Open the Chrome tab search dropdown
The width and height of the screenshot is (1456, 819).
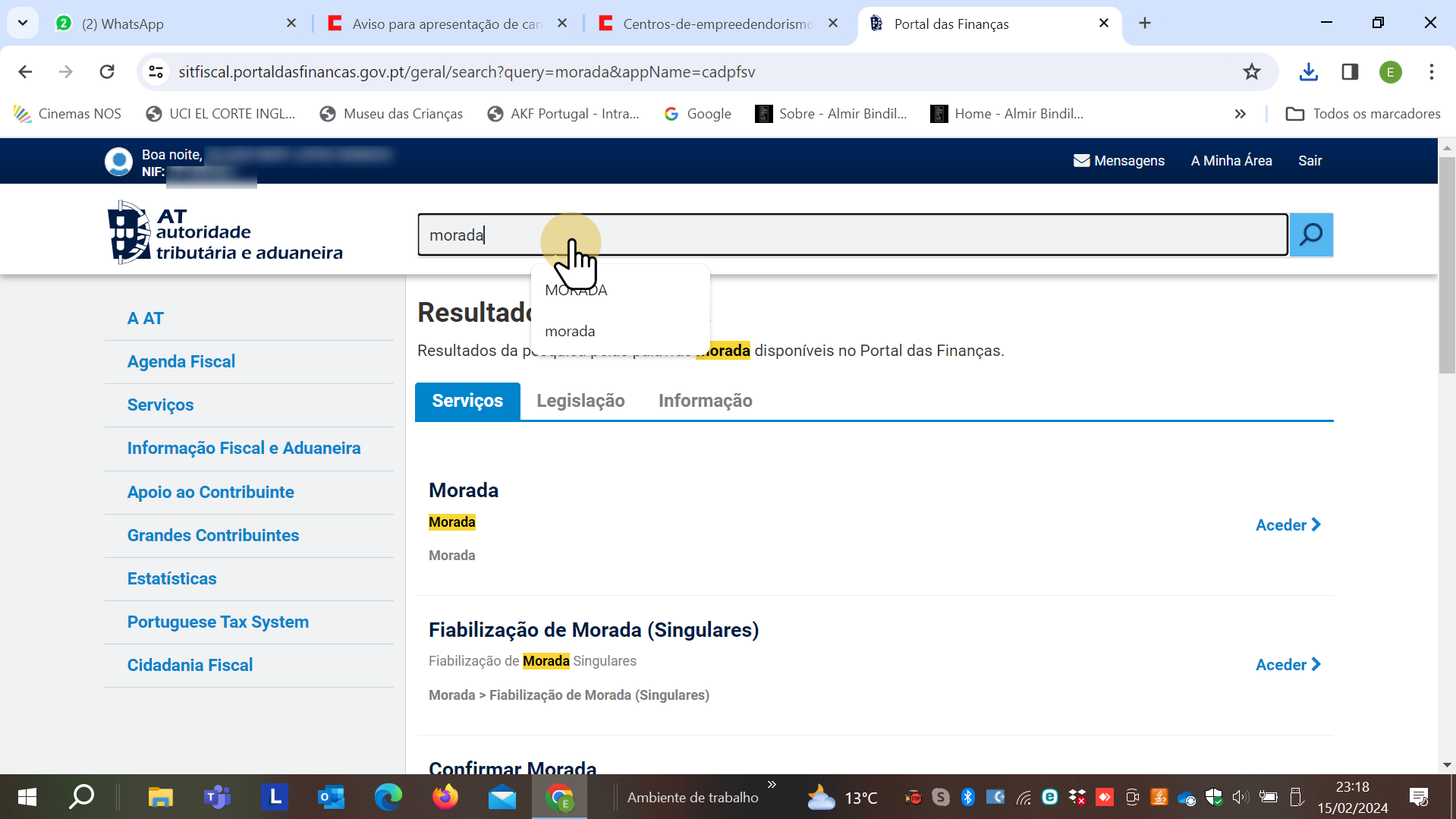[23, 23]
